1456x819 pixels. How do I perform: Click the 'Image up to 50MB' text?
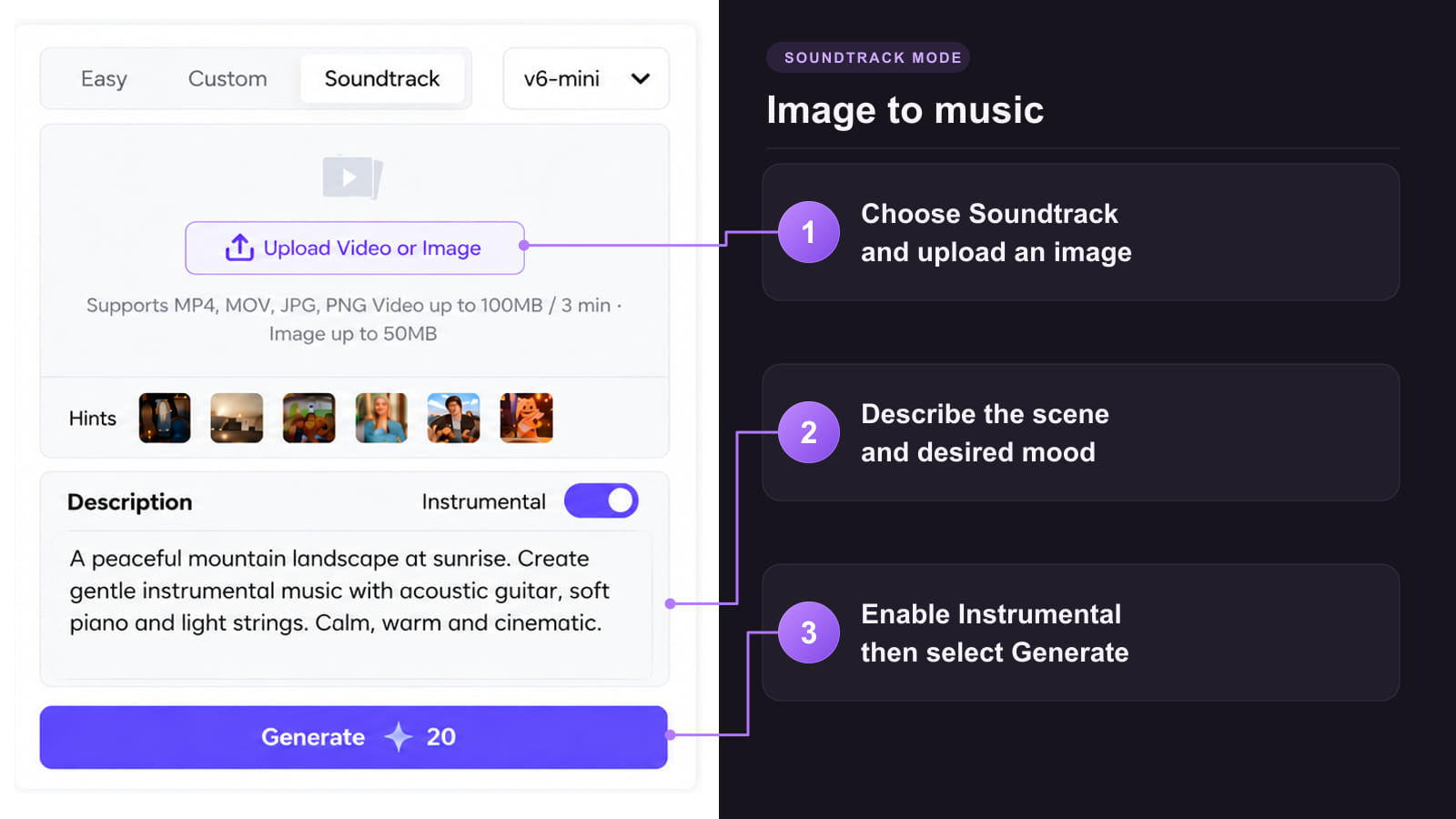pyautogui.click(x=353, y=334)
